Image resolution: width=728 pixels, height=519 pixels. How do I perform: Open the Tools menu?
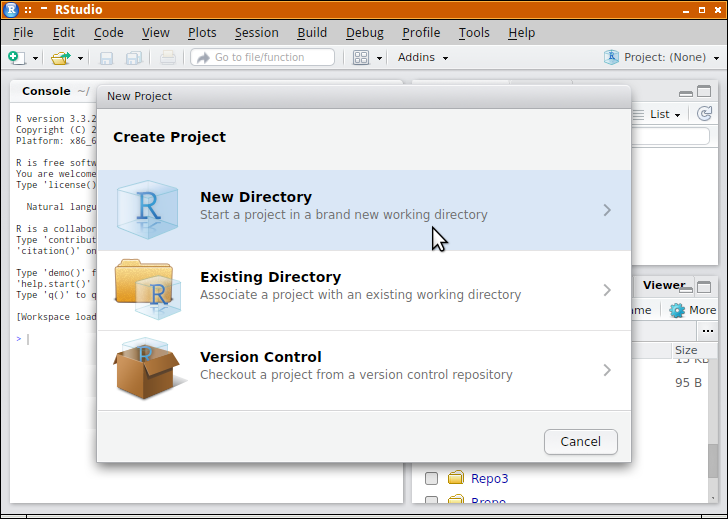pos(474,33)
